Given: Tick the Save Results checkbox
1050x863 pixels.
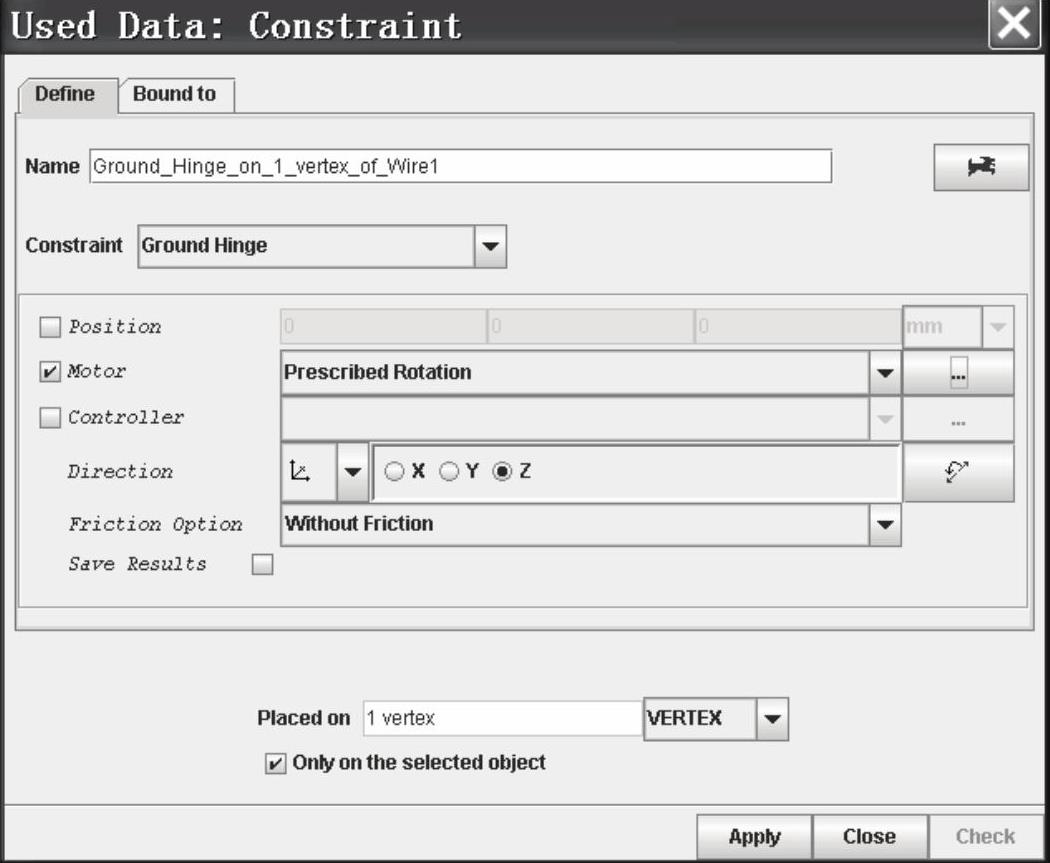Looking at the screenshot, I should coord(262,565).
